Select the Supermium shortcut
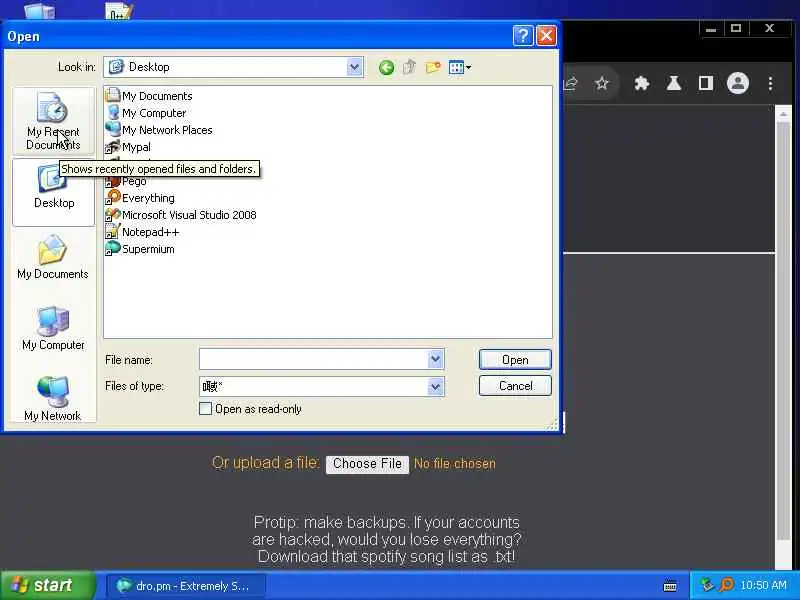 click(140, 249)
